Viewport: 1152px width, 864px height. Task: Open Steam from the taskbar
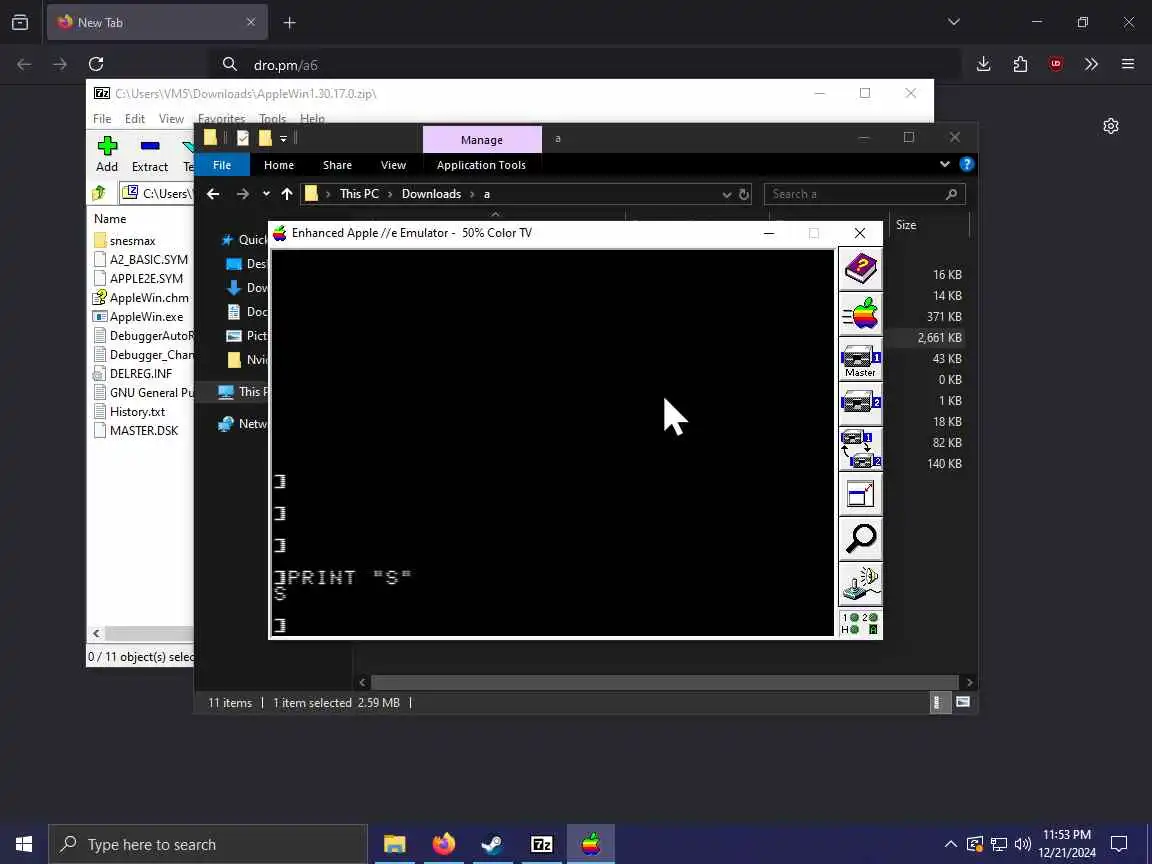pyautogui.click(x=492, y=844)
